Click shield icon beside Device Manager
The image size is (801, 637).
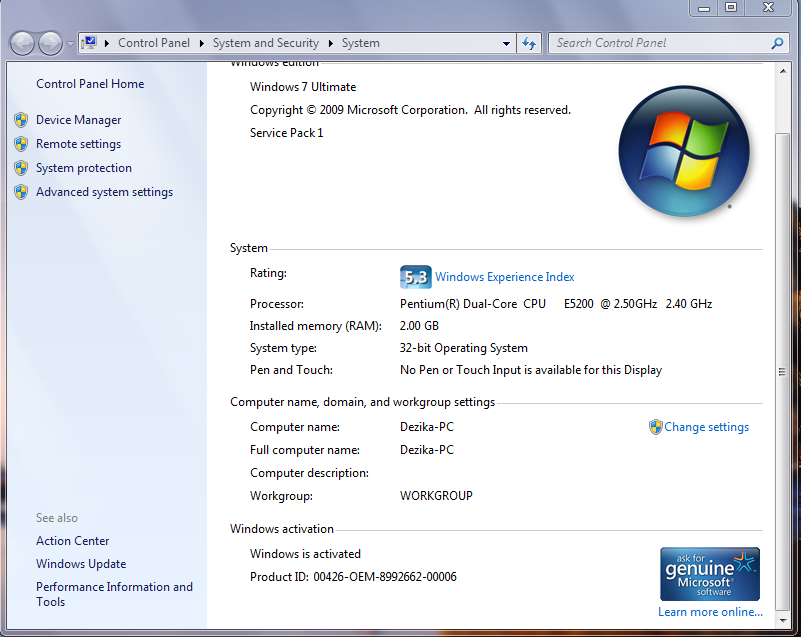point(21,120)
